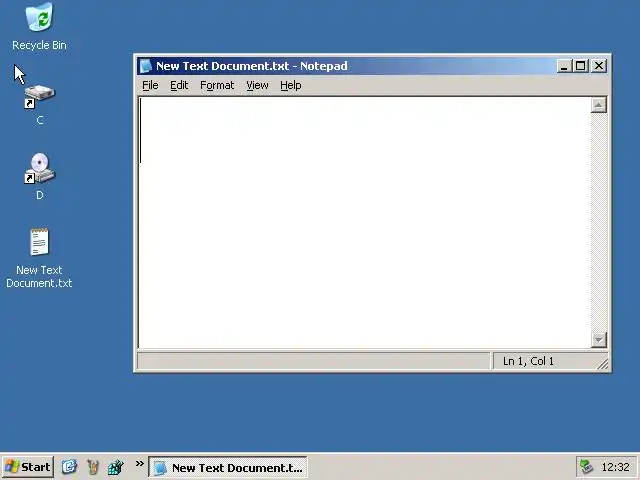Click the second Quick Launch icon

[93, 467]
